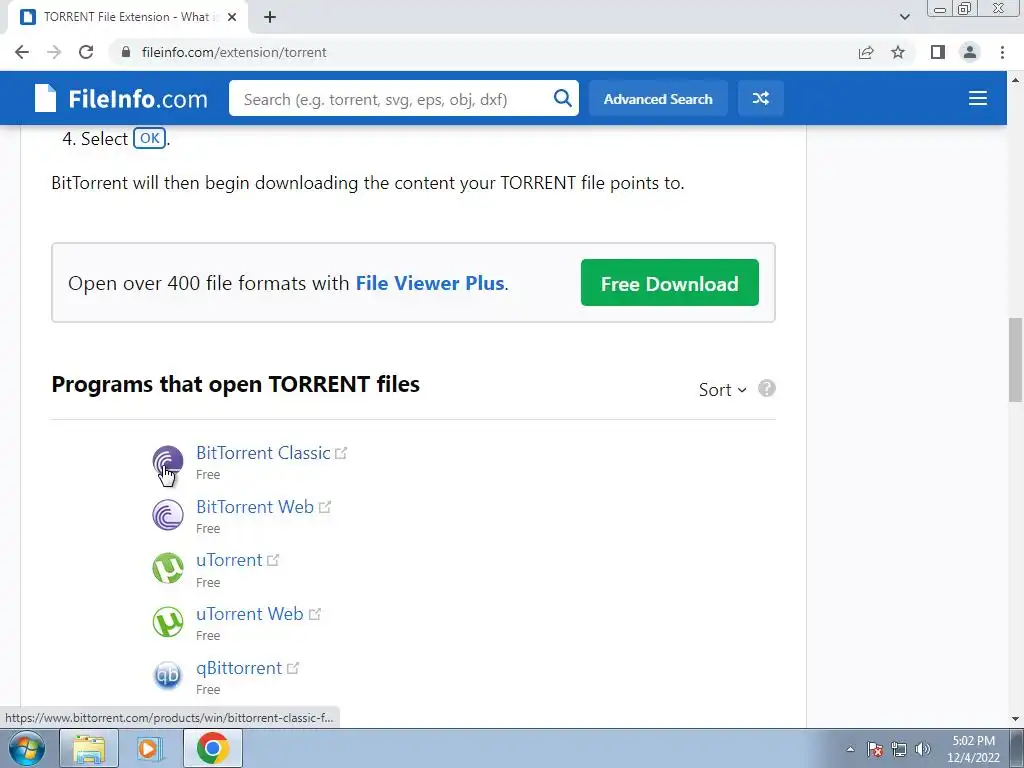
Task: Click the page vertical scrollbar thumb
Action: (1015, 360)
